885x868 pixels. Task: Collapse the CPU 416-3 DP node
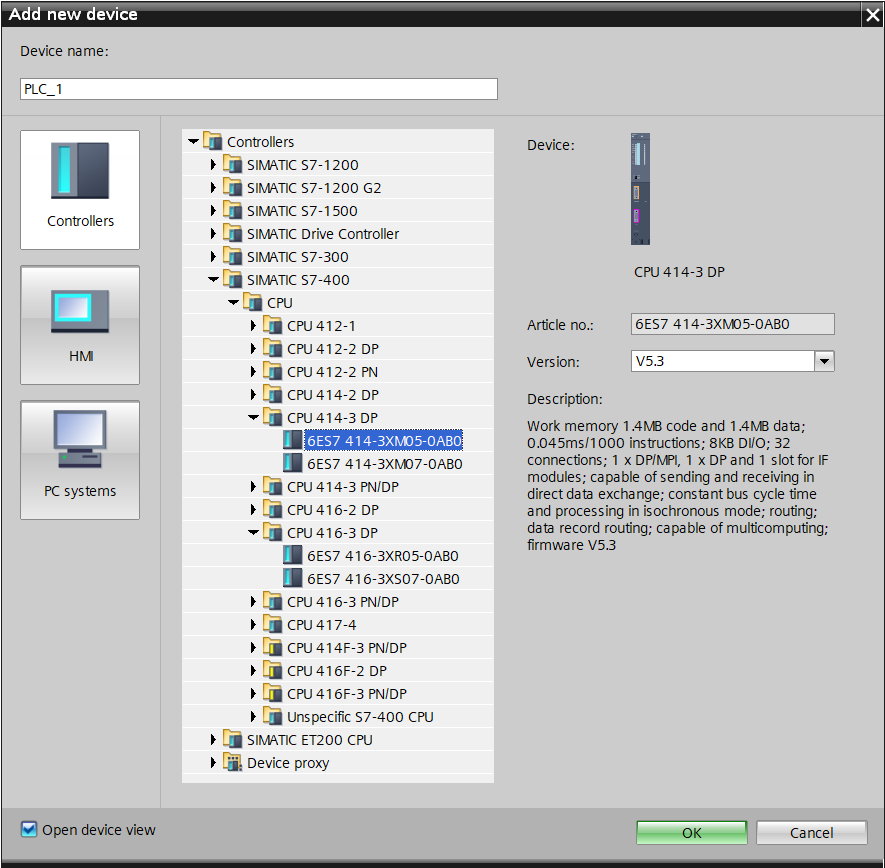click(253, 532)
